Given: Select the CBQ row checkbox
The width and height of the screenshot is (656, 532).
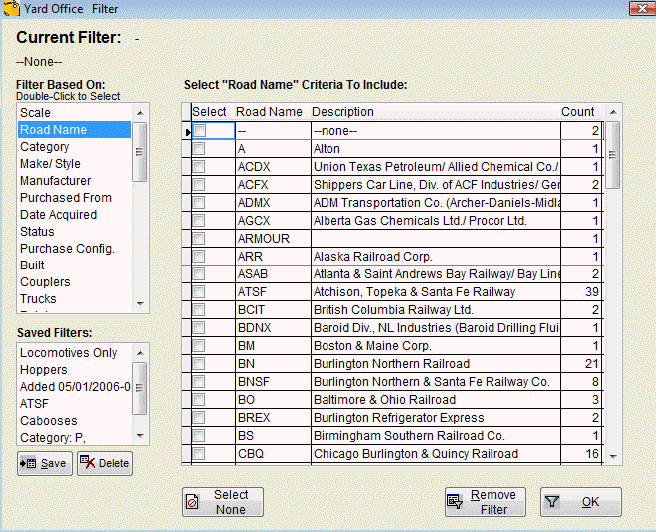Looking at the screenshot, I should tap(199, 453).
